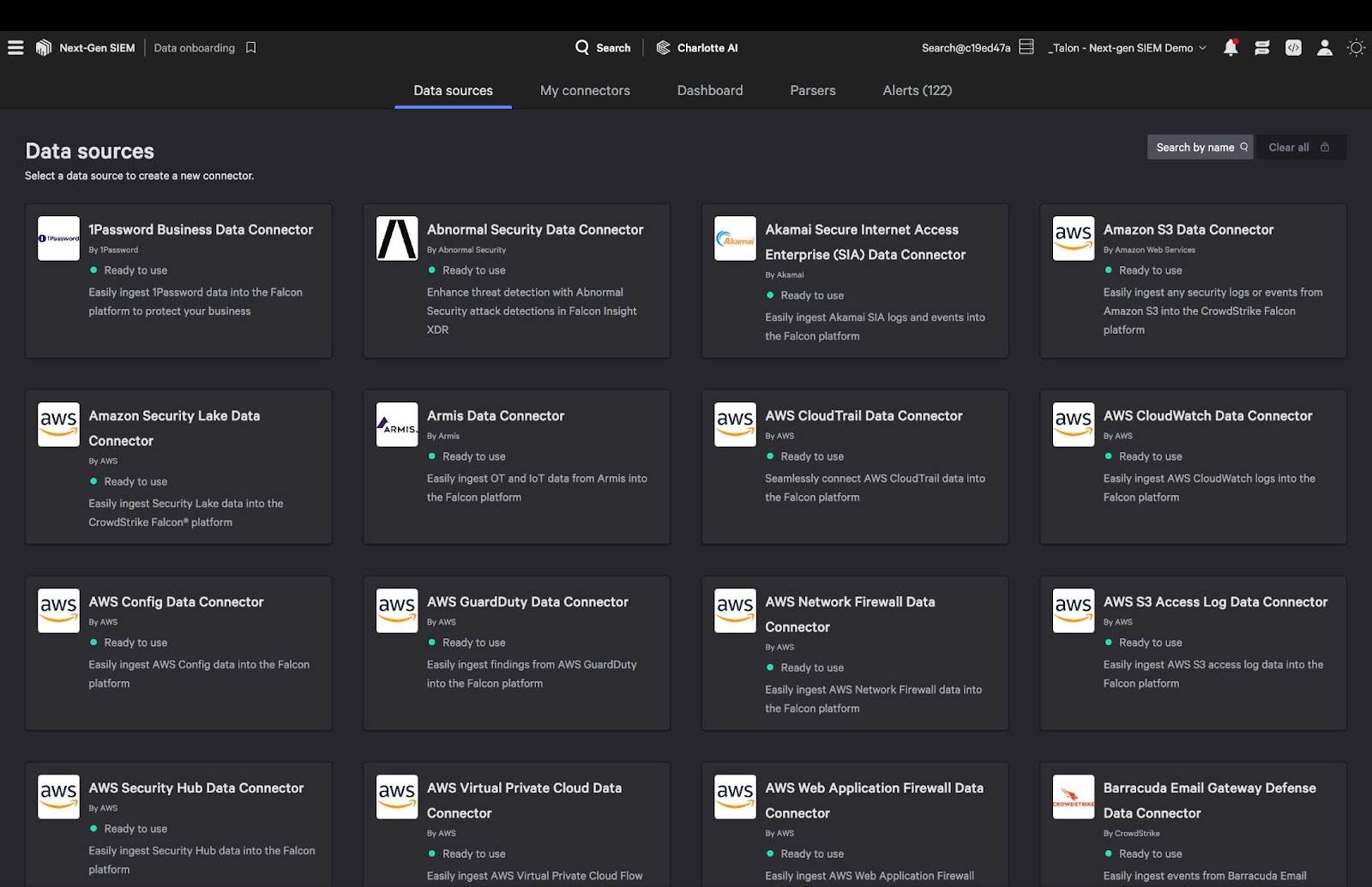
Task: Launch Charlotte AI assistant
Action: (697, 48)
